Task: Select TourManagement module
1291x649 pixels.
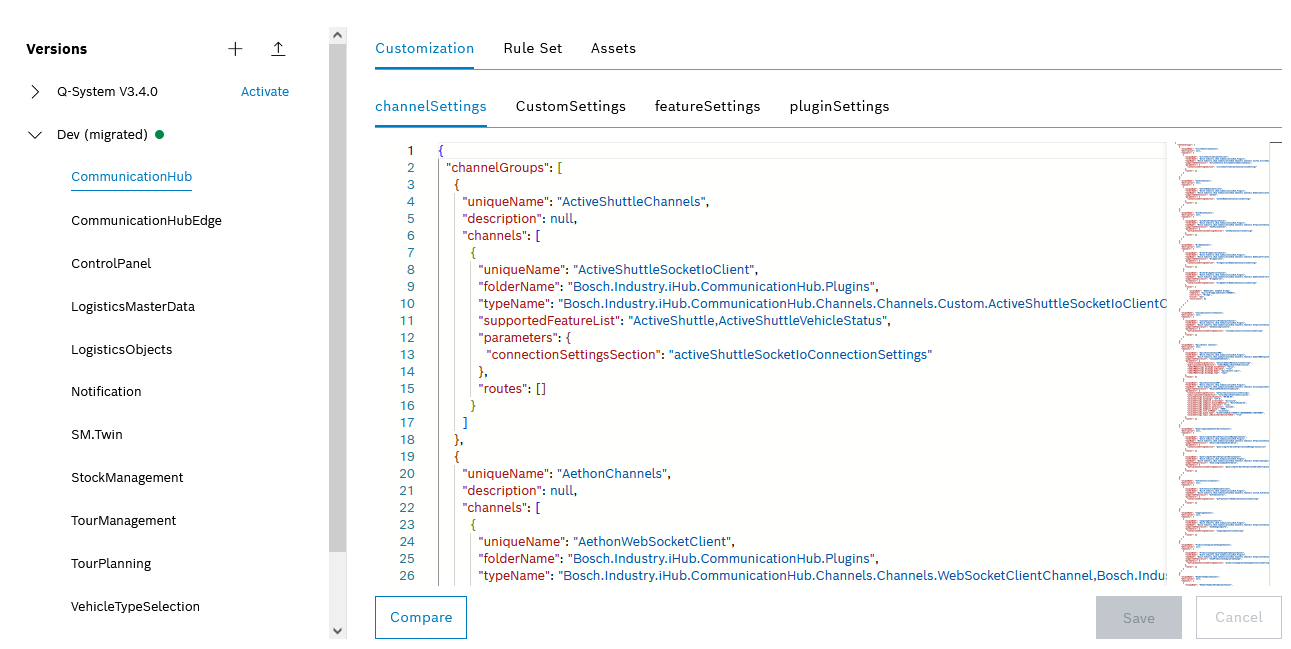Action: 123,521
